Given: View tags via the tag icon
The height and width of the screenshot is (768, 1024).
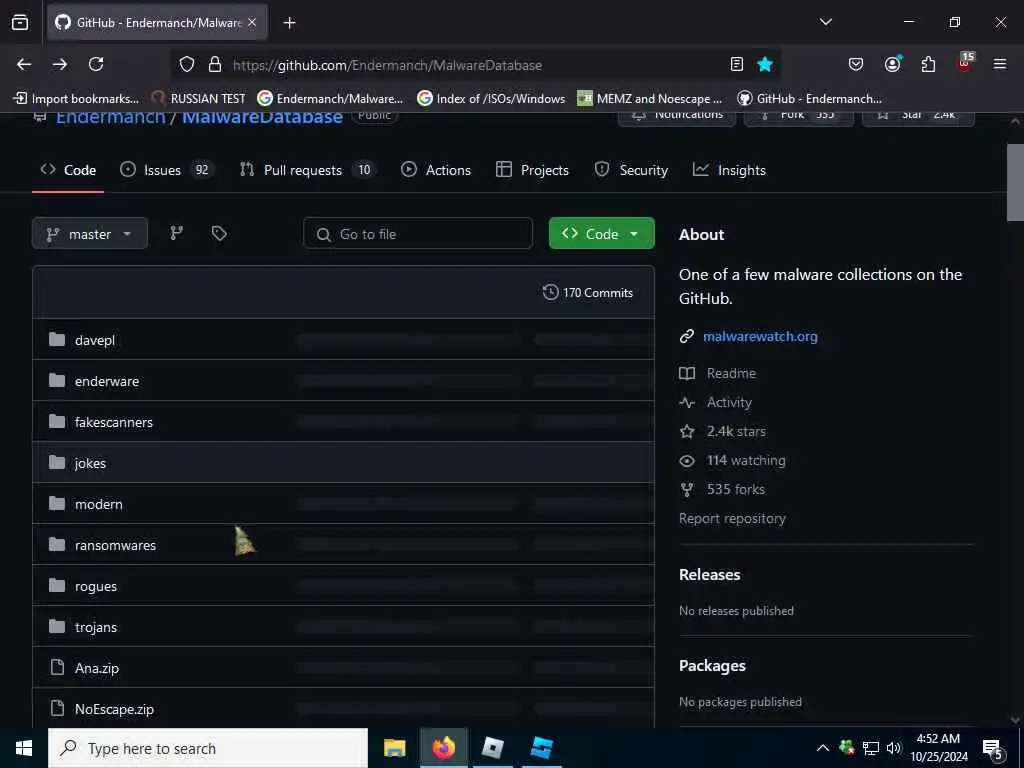Looking at the screenshot, I should [x=219, y=233].
